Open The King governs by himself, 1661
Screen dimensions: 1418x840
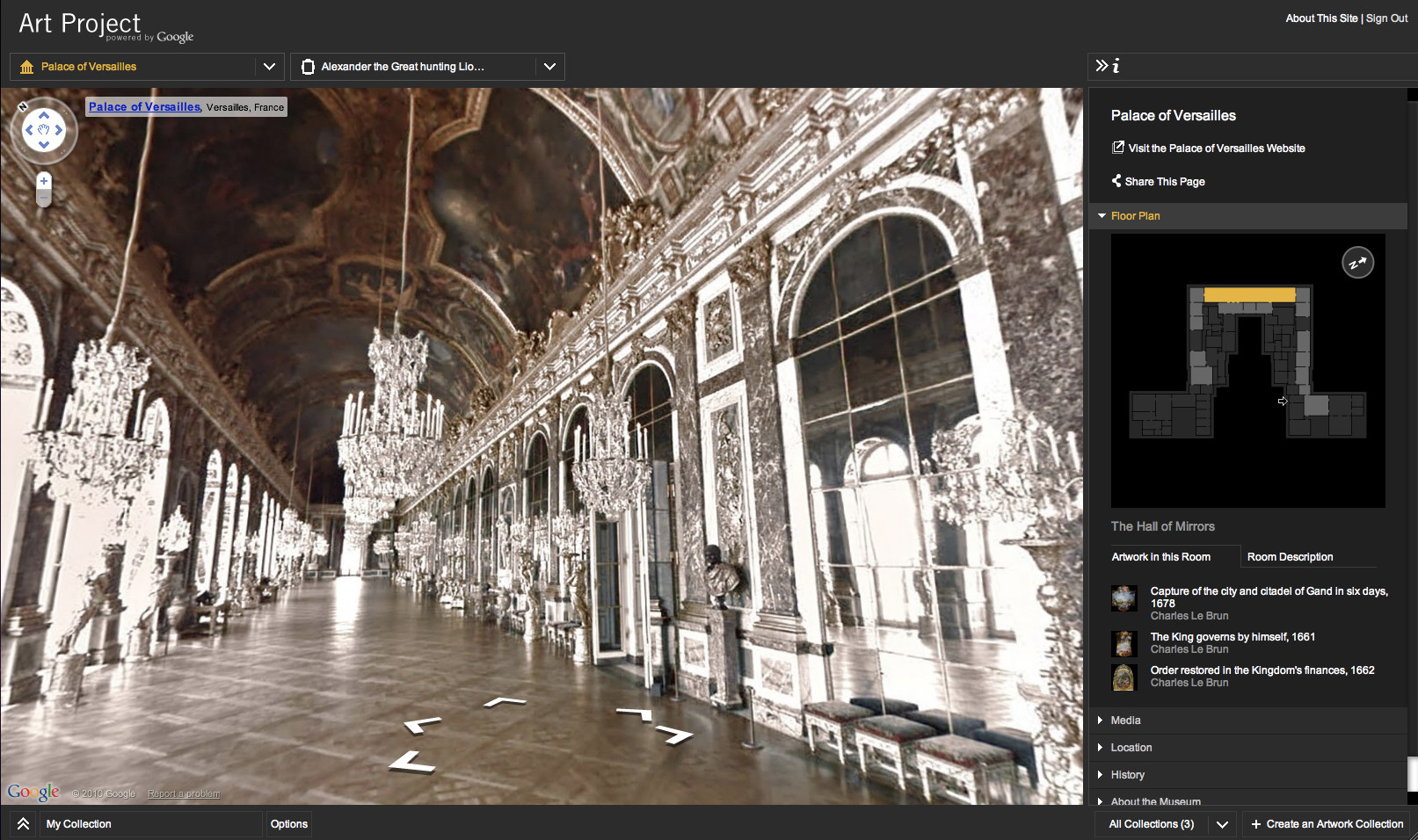[x=1233, y=637]
